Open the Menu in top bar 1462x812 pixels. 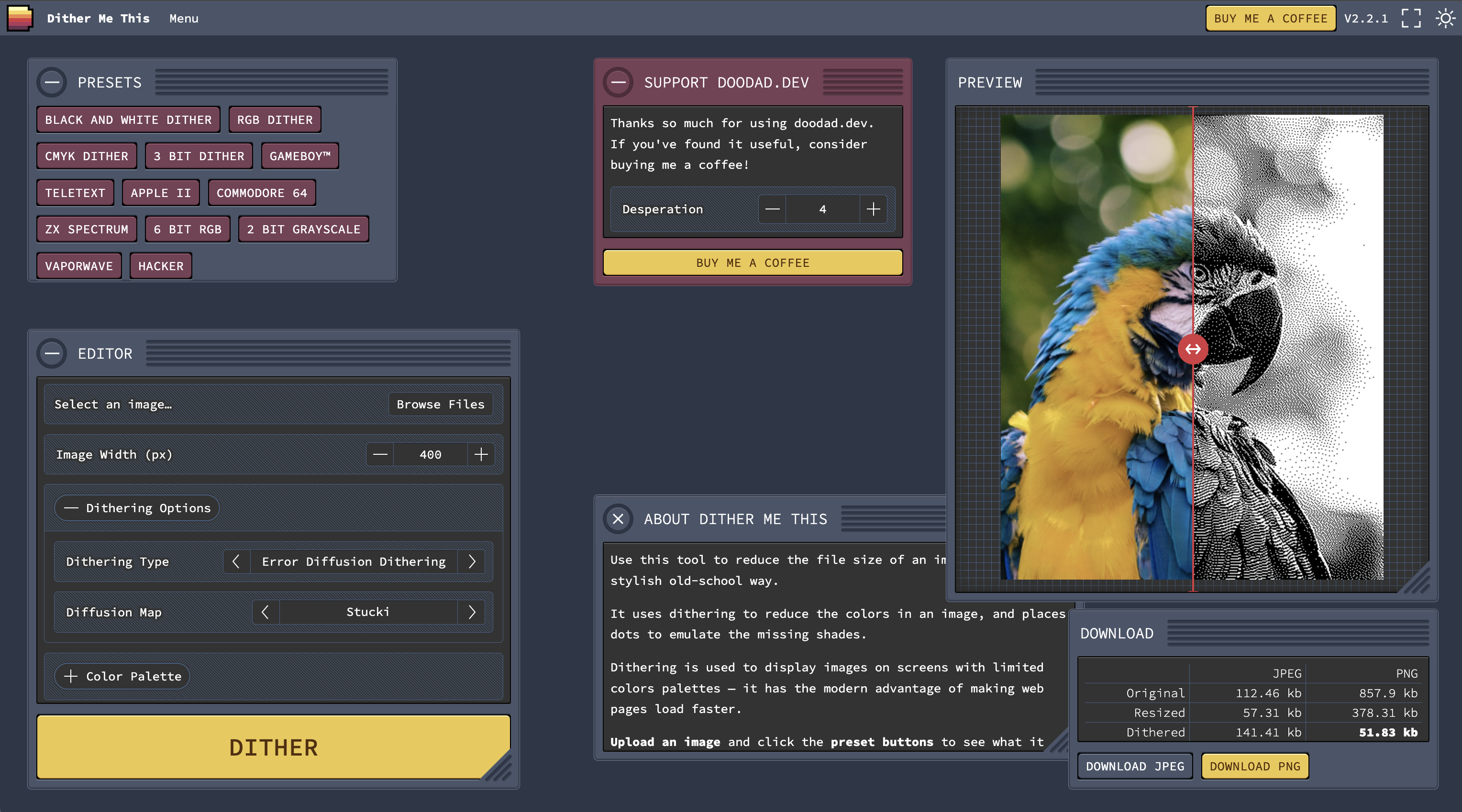tap(184, 19)
